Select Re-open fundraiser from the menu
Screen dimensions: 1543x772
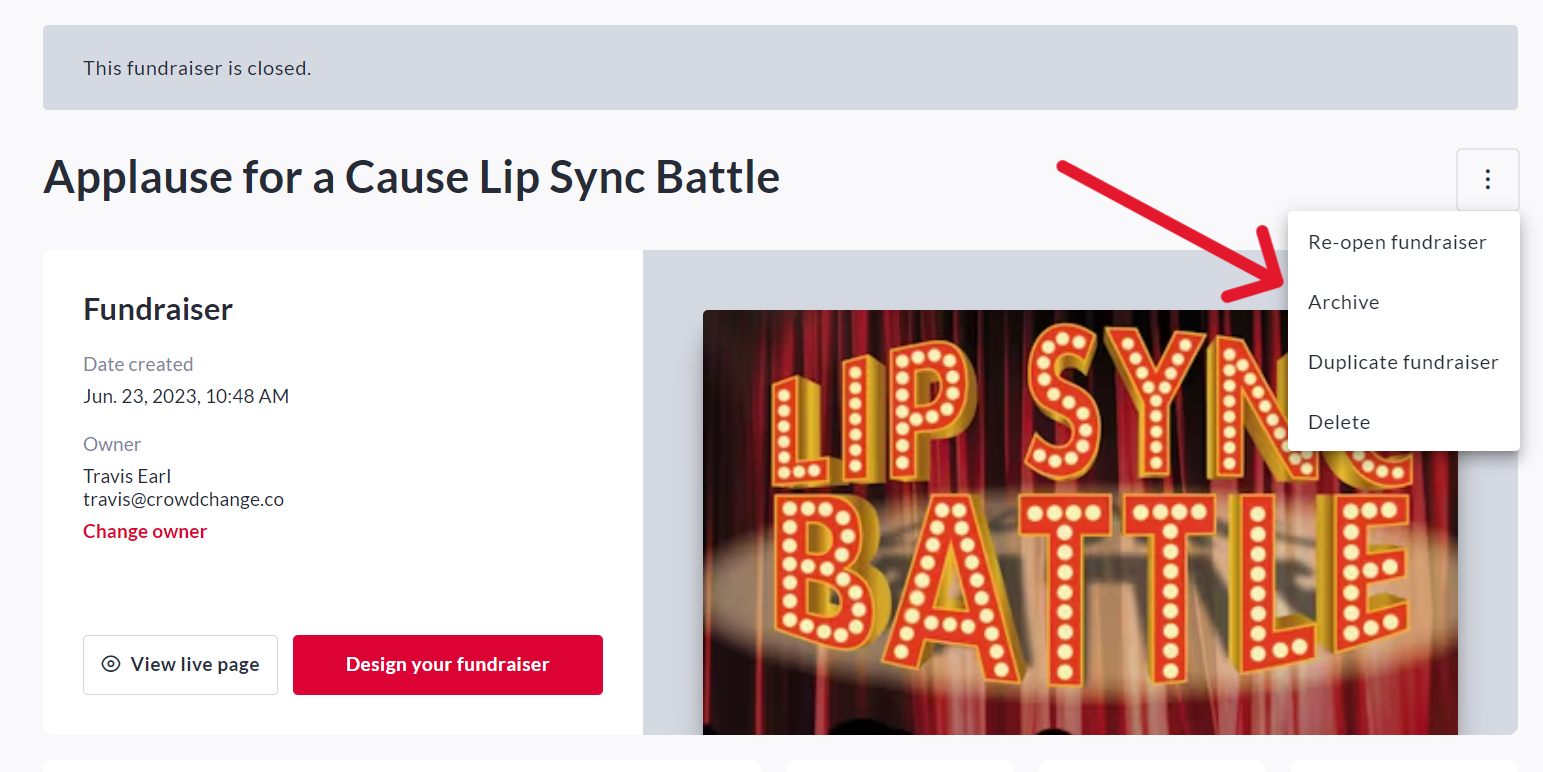(x=1396, y=242)
